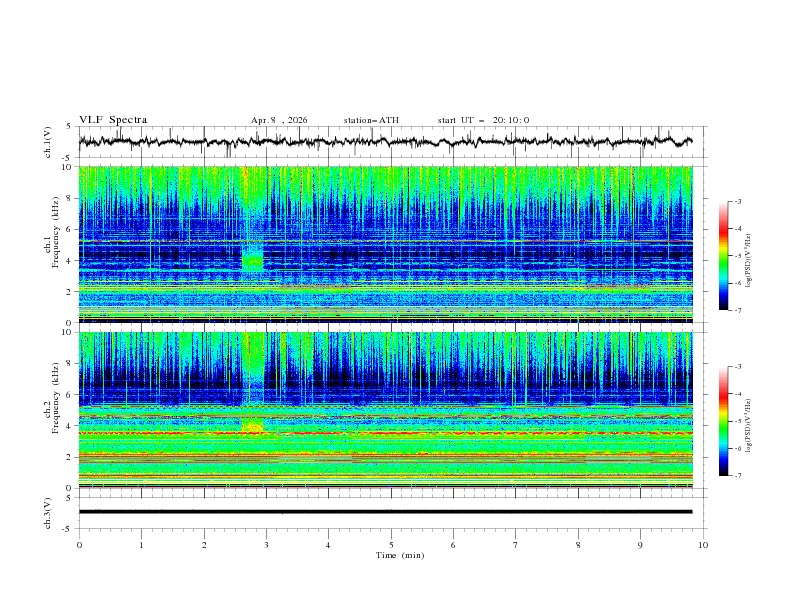Click the ch.2 colorbar "log(PSD)(V²/Hz)" label
This screenshot has width=792, height=612.
(x=749, y=425)
